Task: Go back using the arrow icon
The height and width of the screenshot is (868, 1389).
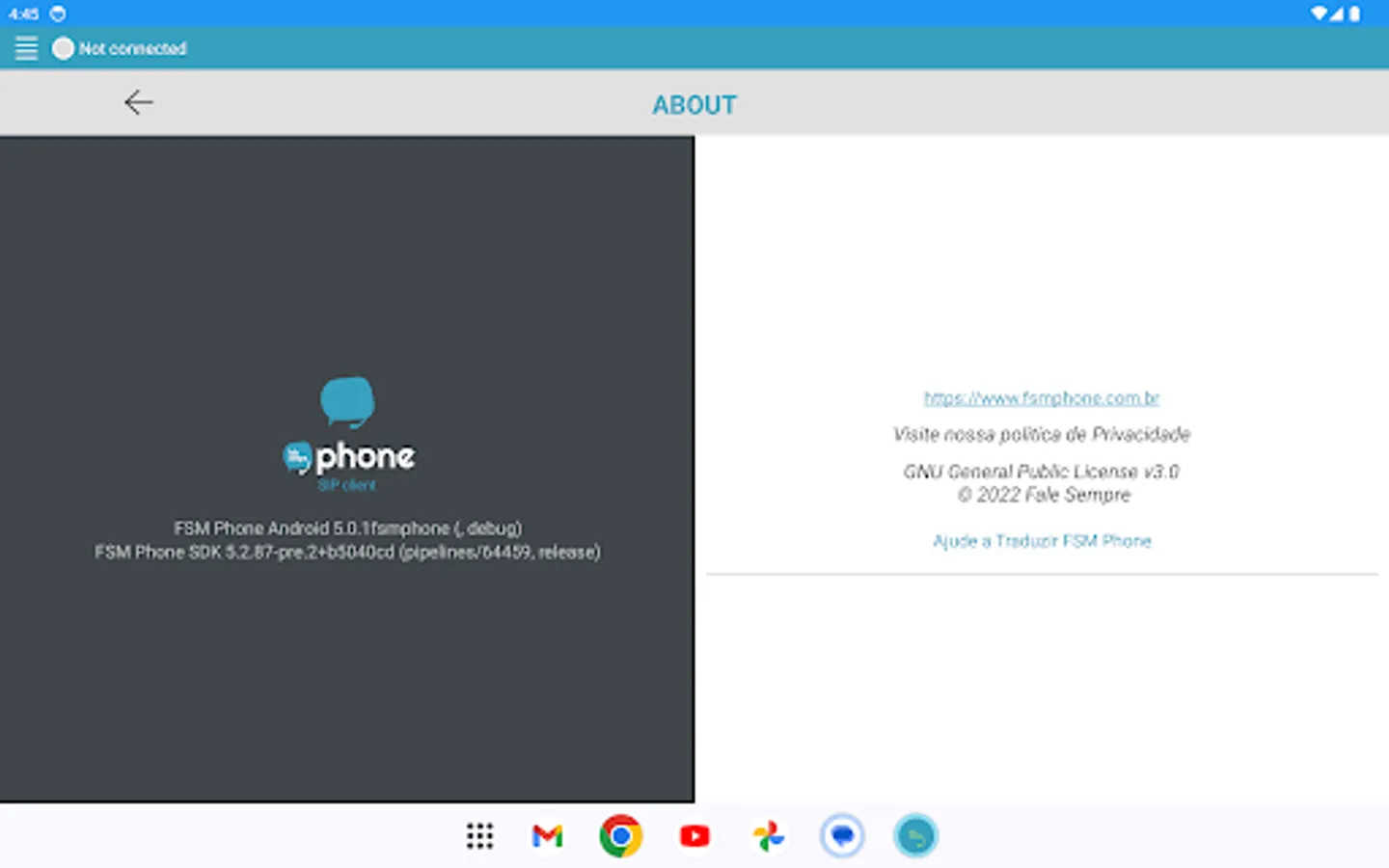Action: 139,102
